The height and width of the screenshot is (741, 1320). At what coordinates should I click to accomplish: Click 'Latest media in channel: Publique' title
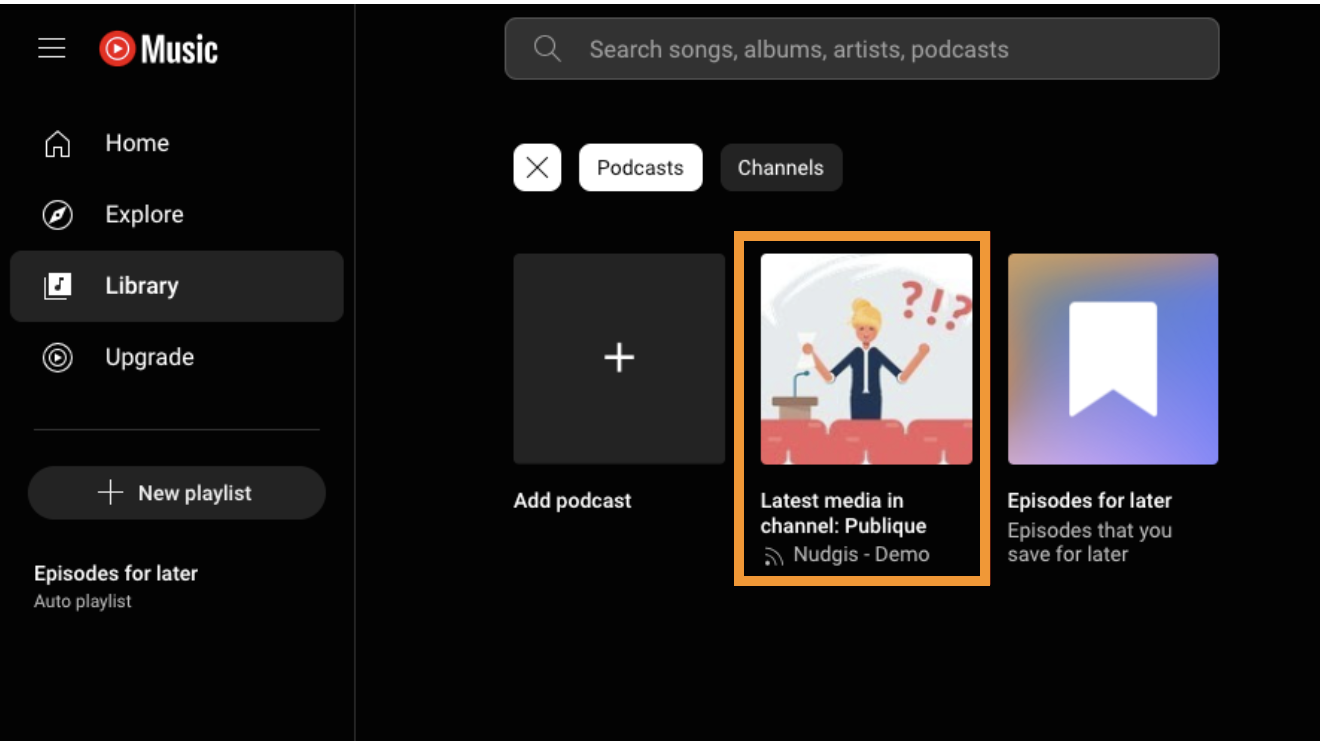(x=844, y=513)
